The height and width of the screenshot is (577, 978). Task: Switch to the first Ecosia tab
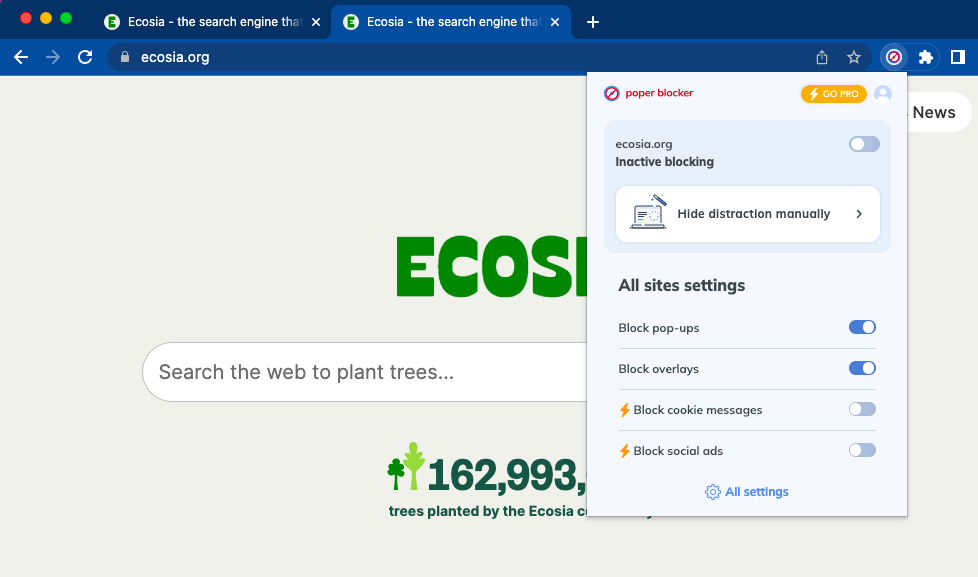[x=212, y=22]
